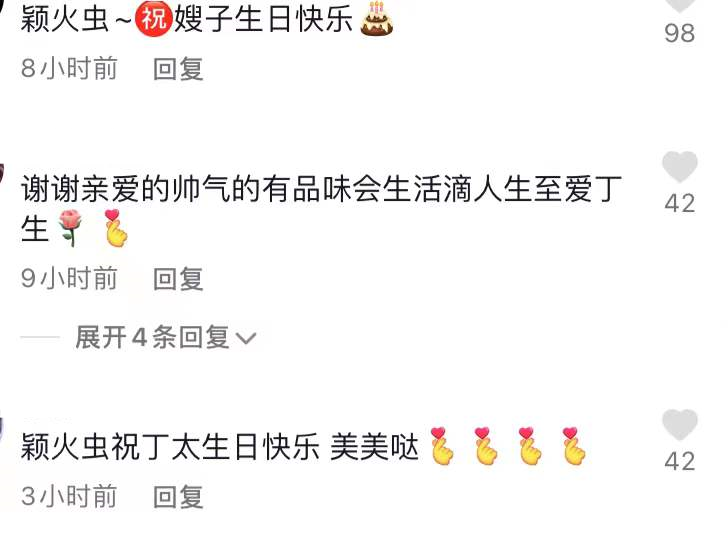Reply to the comment posted 9小时前
Screen dimensions: 728x550
[178, 279]
